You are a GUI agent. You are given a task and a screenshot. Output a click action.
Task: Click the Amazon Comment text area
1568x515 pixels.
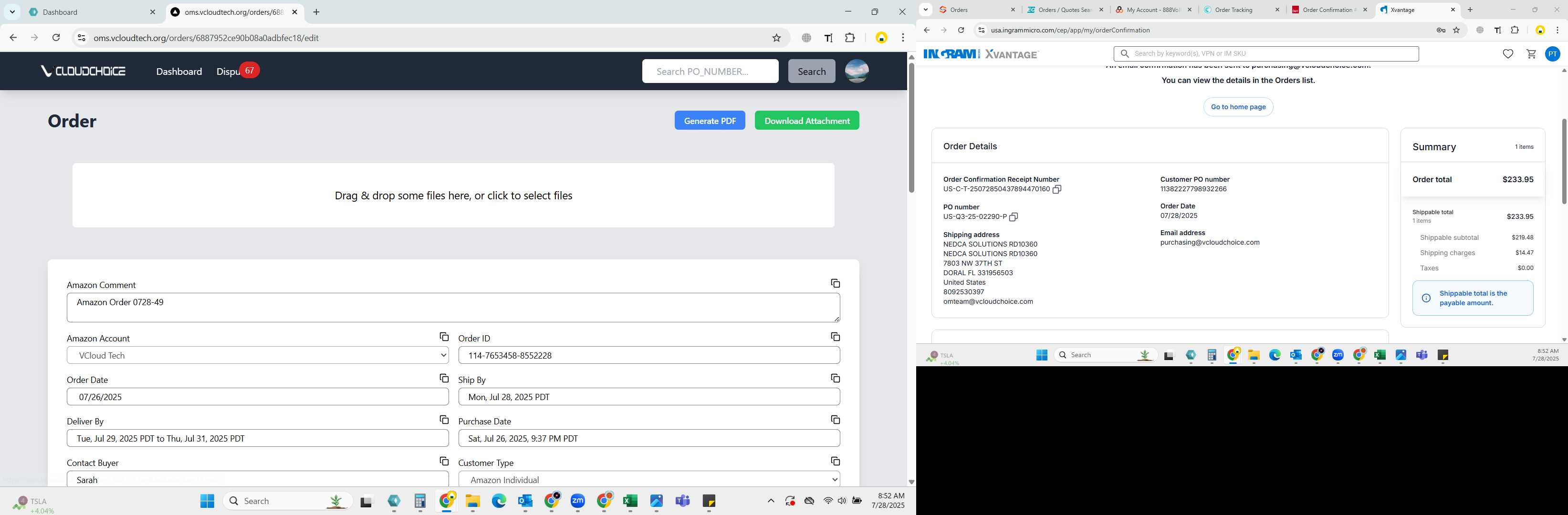point(453,308)
